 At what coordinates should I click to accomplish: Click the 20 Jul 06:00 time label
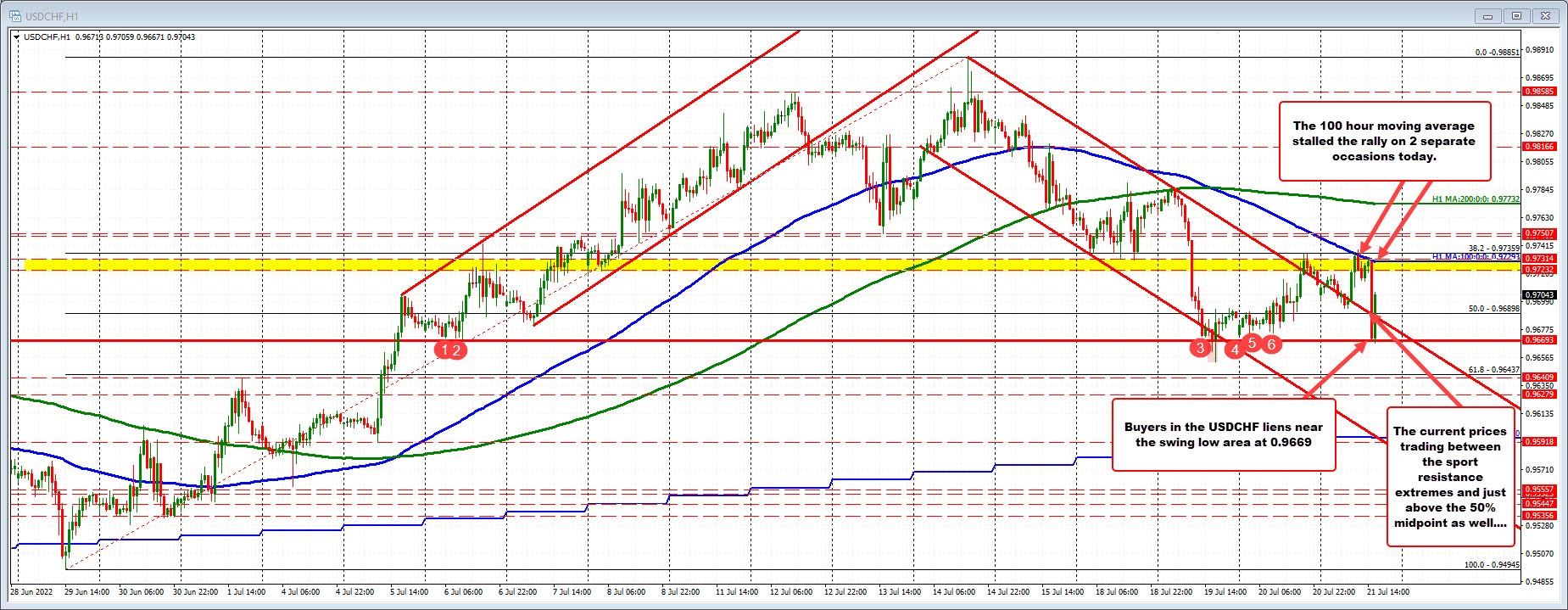click(x=1280, y=591)
